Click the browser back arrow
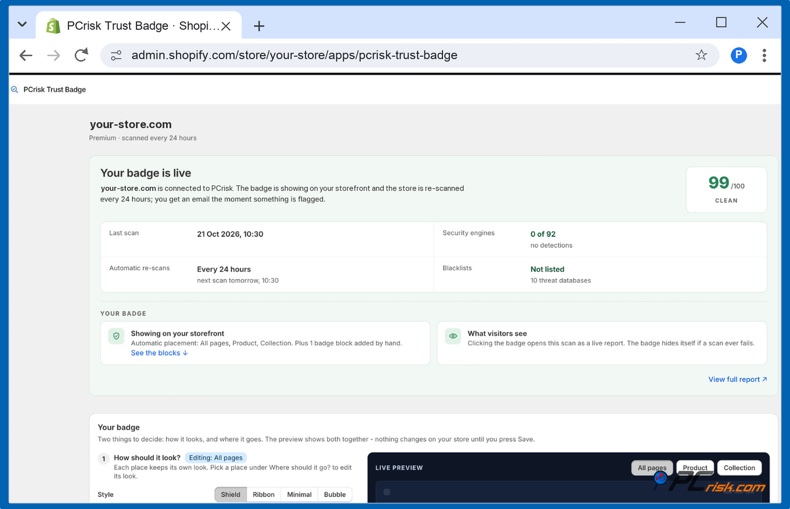The width and height of the screenshot is (790, 509). (x=26, y=55)
